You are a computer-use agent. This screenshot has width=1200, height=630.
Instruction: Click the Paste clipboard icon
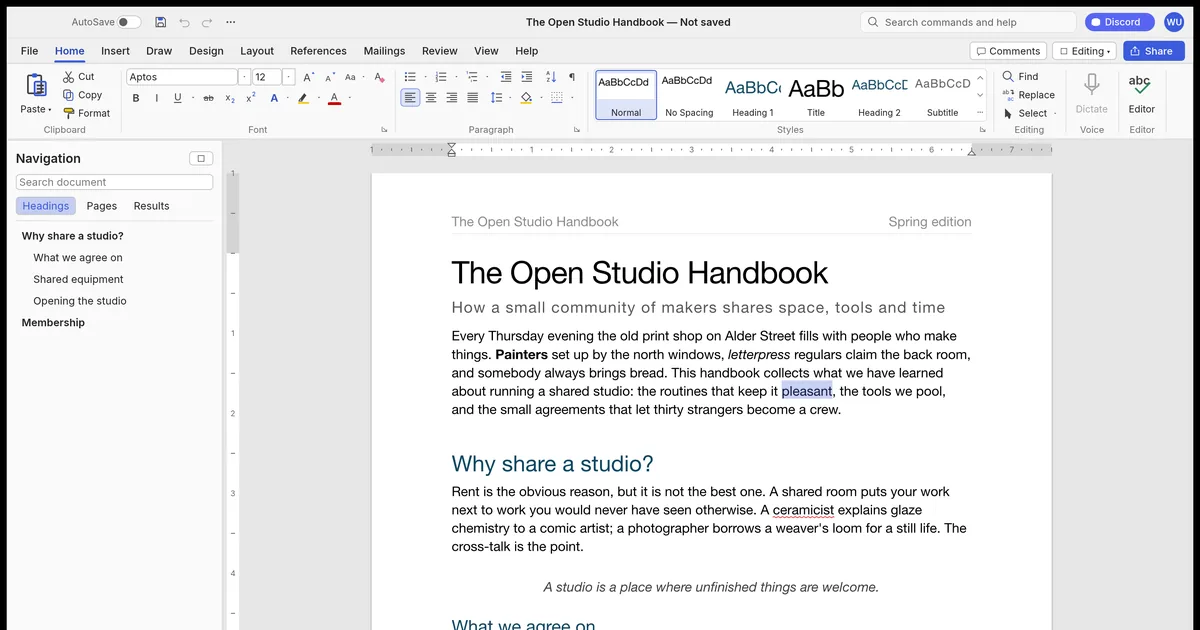36,85
